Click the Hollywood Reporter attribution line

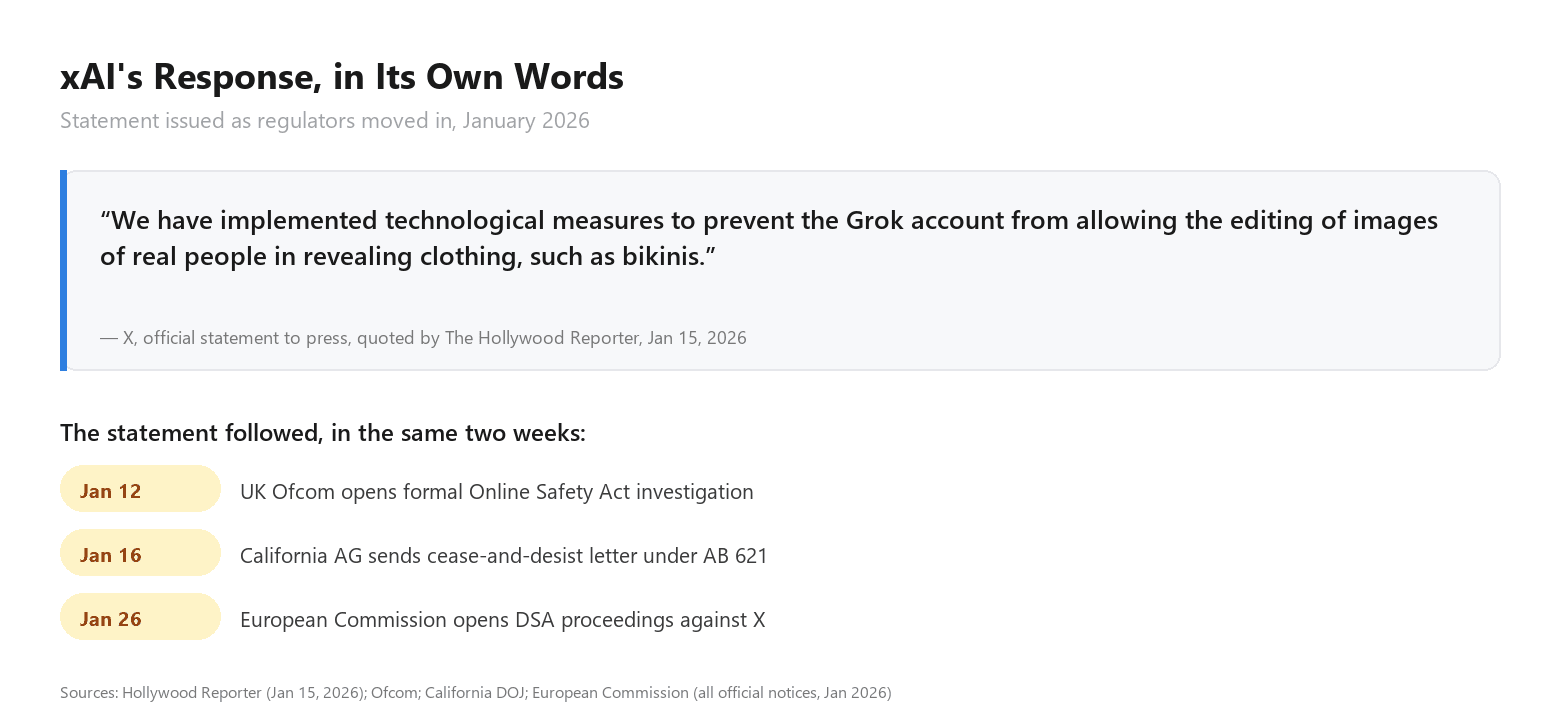click(x=423, y=338)
